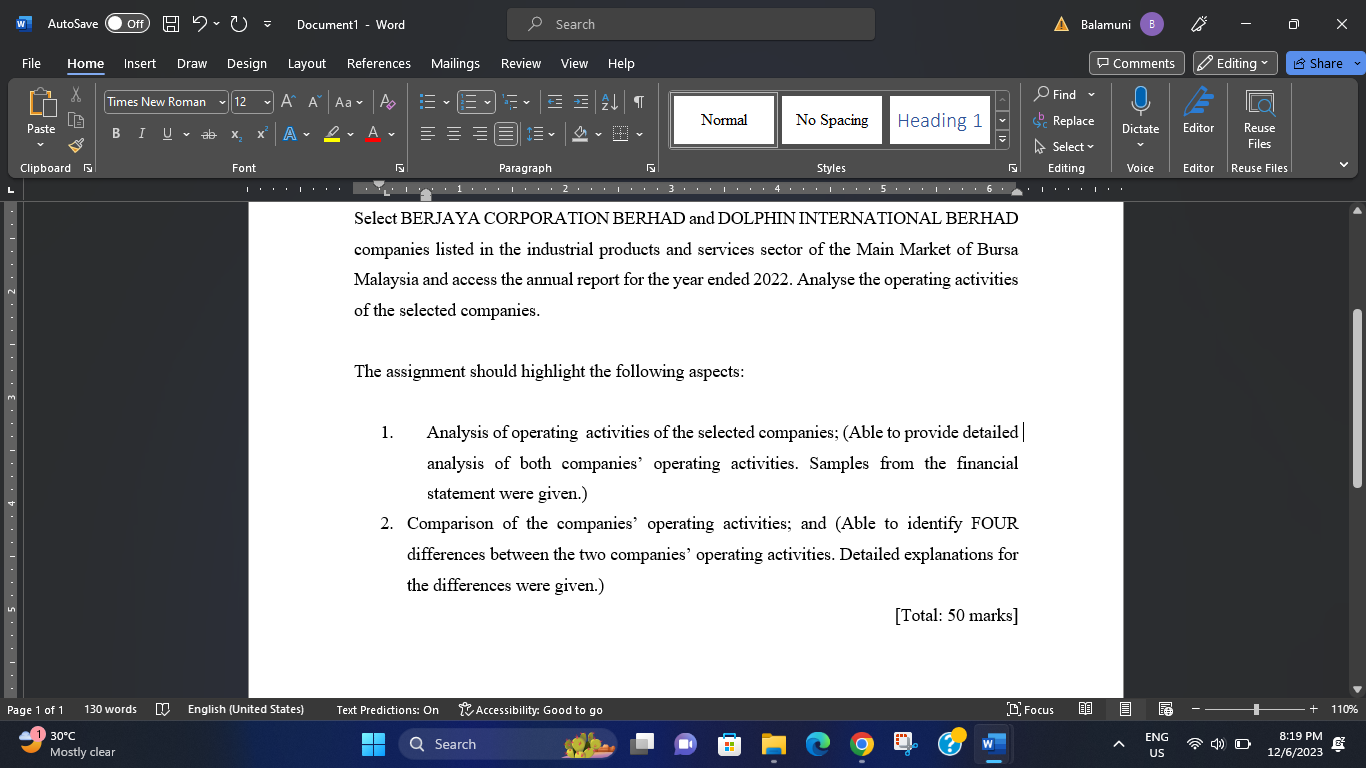Activate Dictate voice typing
Screen dimensions: 1366x768
pos(1140,110)
